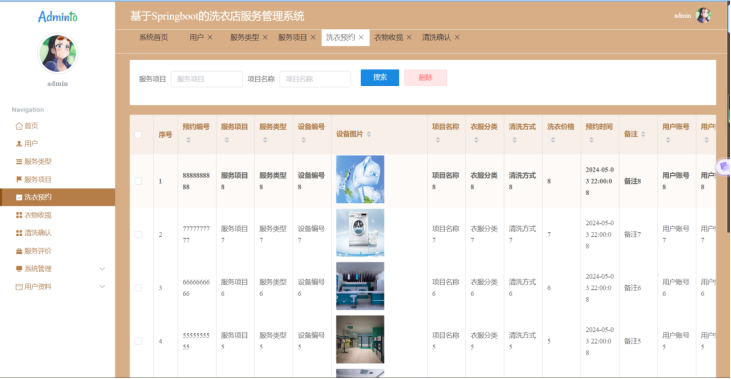Click the grid icon beside 清洗确认
731x379 pixels.
pos(19,233)
